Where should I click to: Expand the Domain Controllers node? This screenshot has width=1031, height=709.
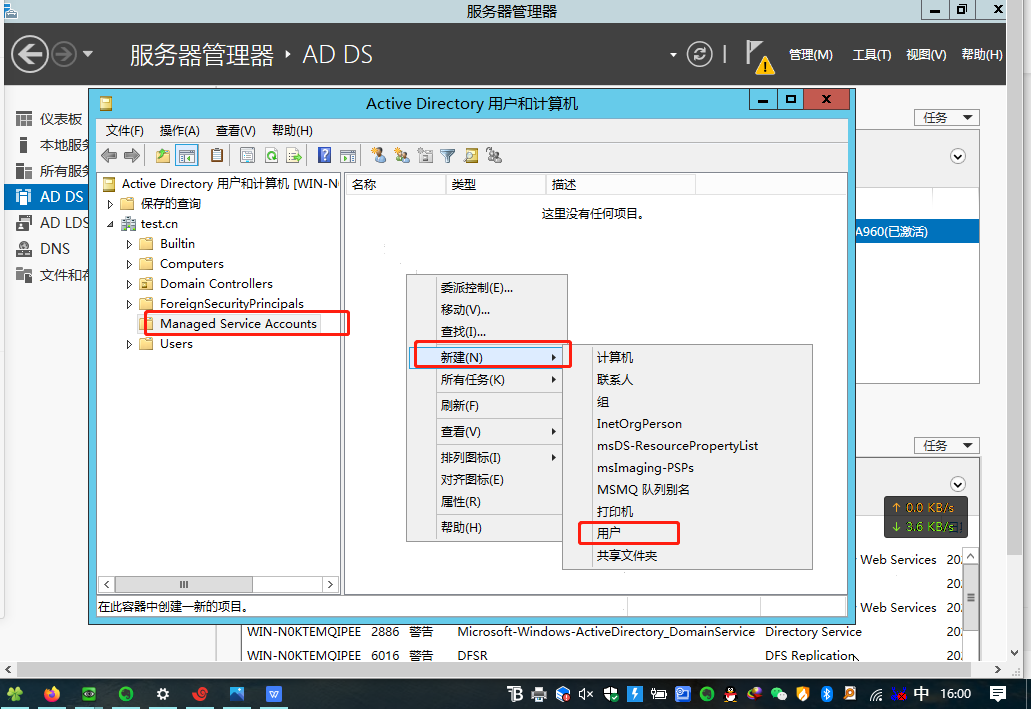coord(130,284)
